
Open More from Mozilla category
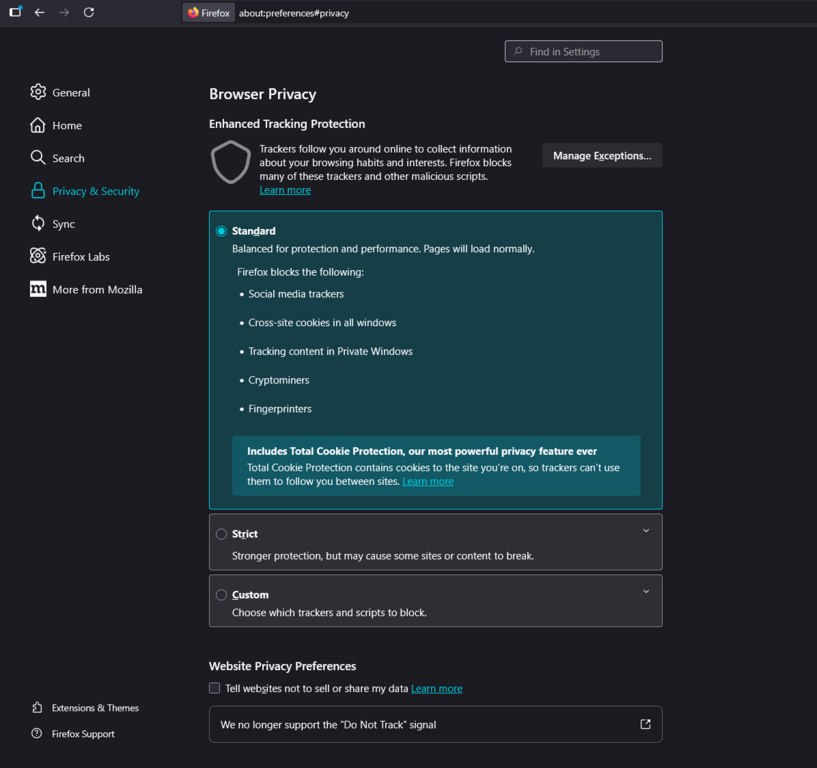click(x=97, y=290)
